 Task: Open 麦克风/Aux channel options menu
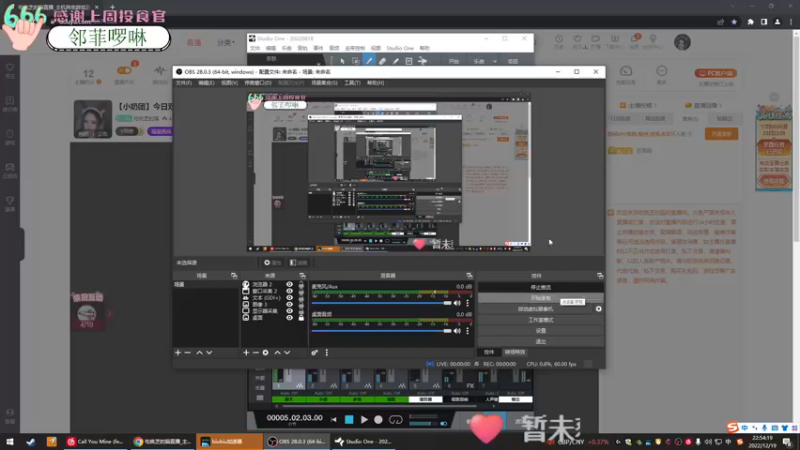point(467,303)
